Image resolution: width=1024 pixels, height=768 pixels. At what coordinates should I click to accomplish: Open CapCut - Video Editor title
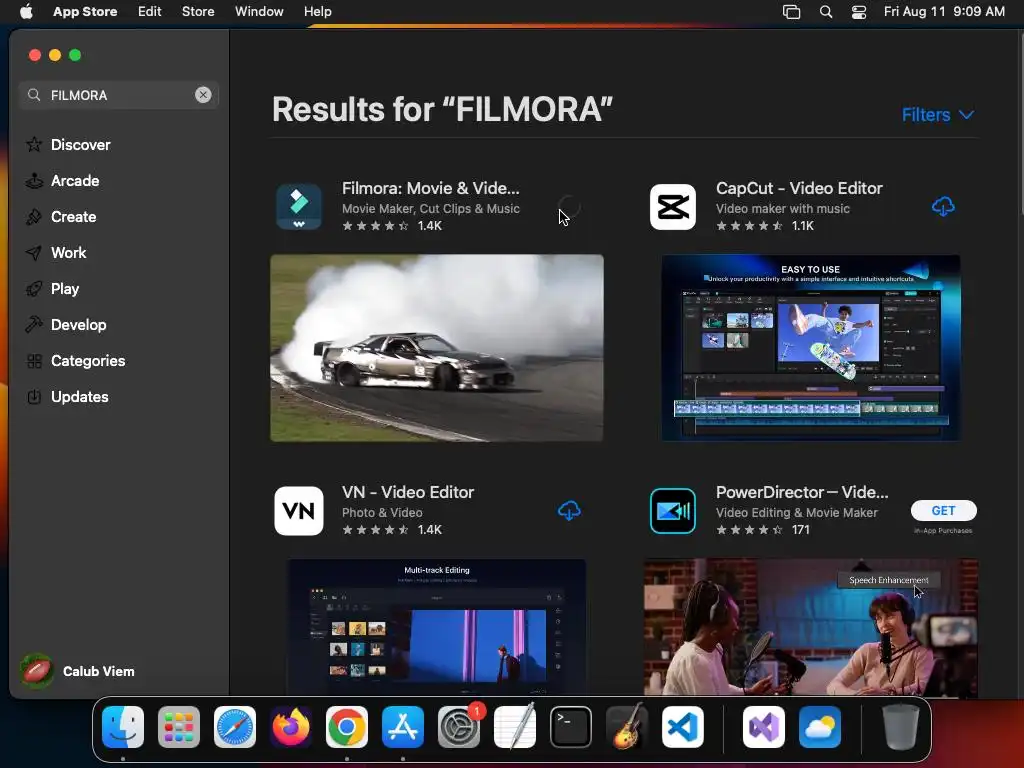coord(799,188)
